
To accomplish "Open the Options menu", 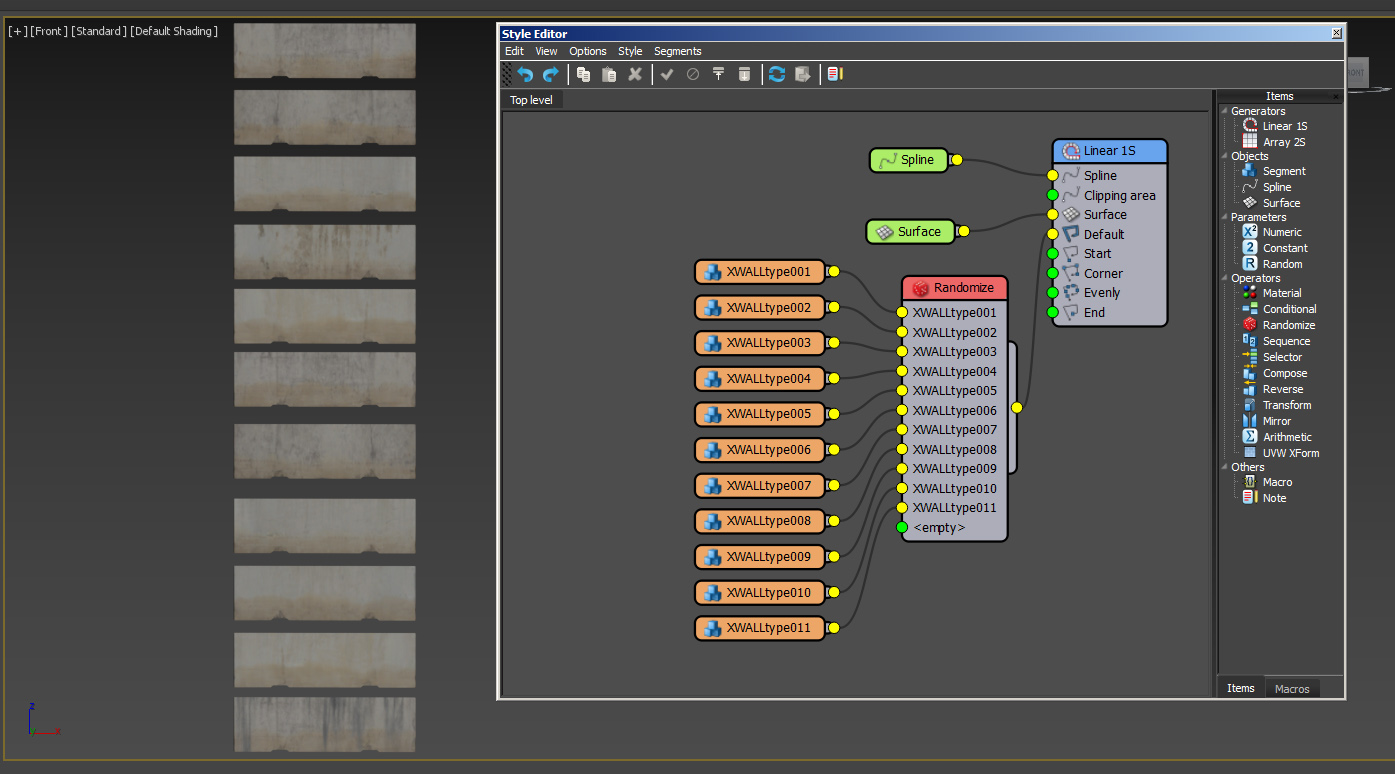I will pos(588,51).
